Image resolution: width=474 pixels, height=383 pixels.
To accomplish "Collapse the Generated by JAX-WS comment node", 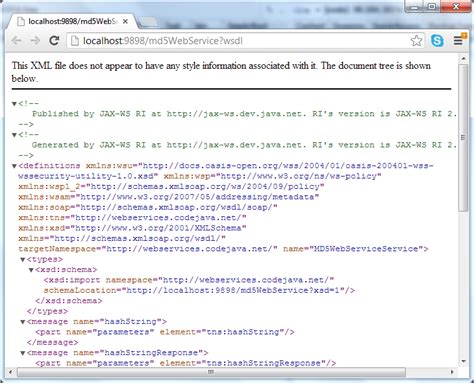I will (x=14, y=135).
